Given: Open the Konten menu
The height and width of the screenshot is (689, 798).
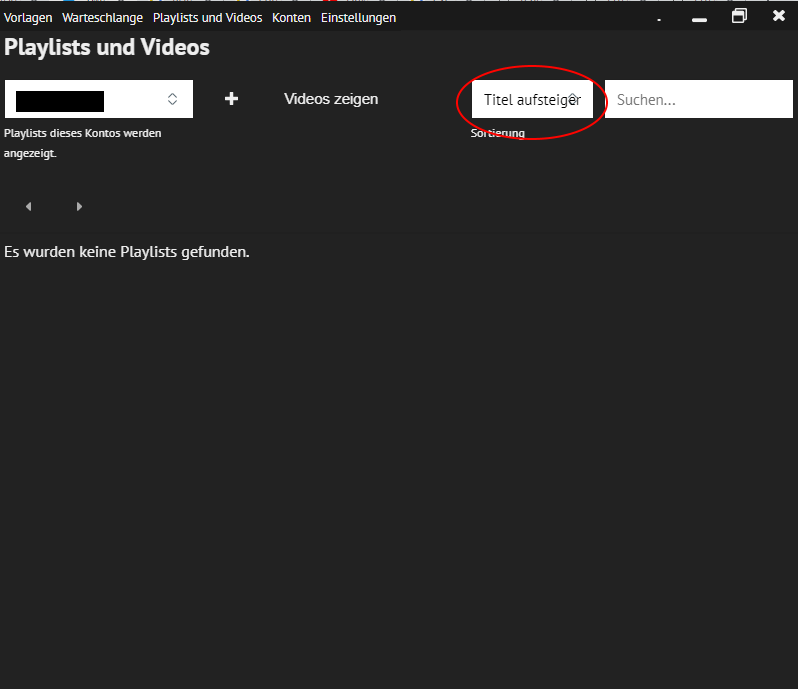Looking at the screenshot, I should click(291, 18).
